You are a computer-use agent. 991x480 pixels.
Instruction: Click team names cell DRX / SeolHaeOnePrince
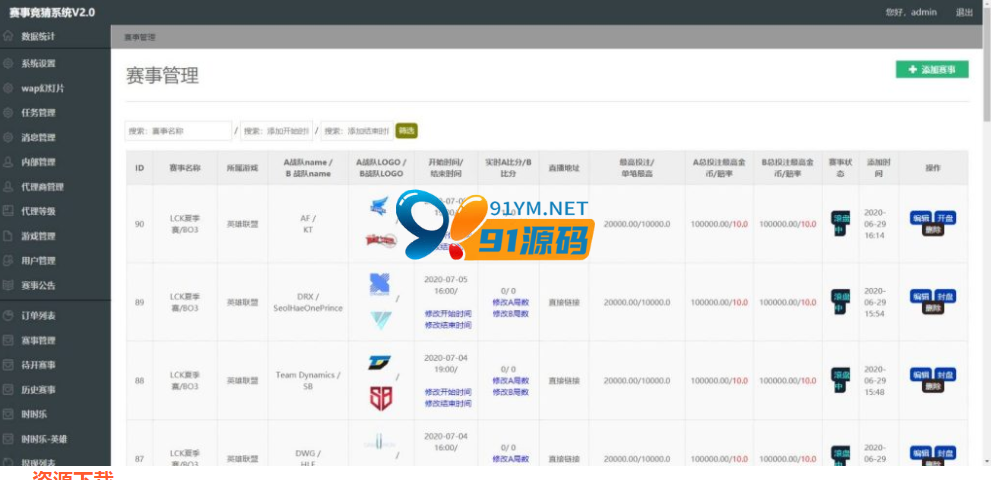click(x=308, y=302)
